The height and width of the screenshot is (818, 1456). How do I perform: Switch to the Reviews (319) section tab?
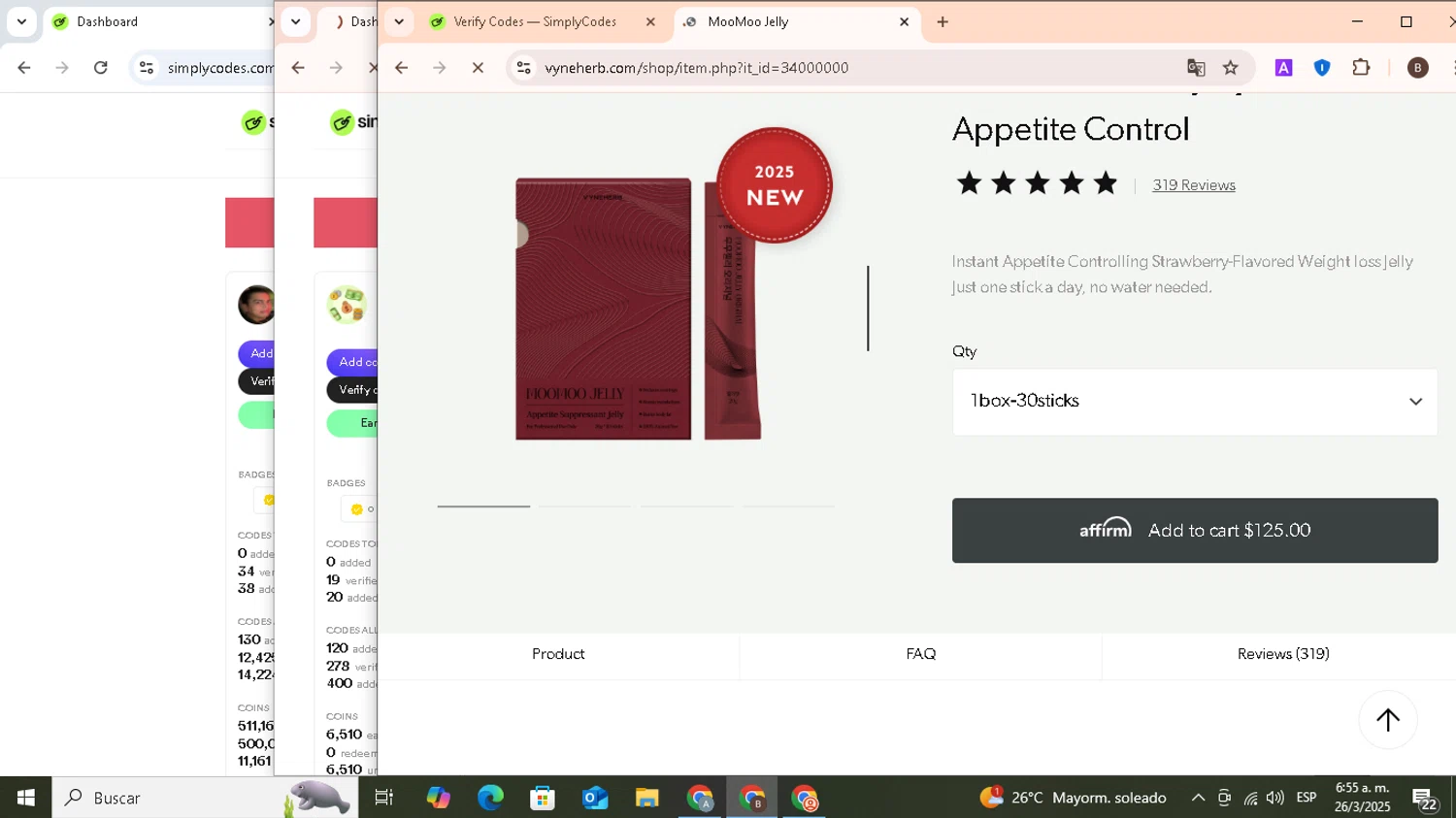1282,654
